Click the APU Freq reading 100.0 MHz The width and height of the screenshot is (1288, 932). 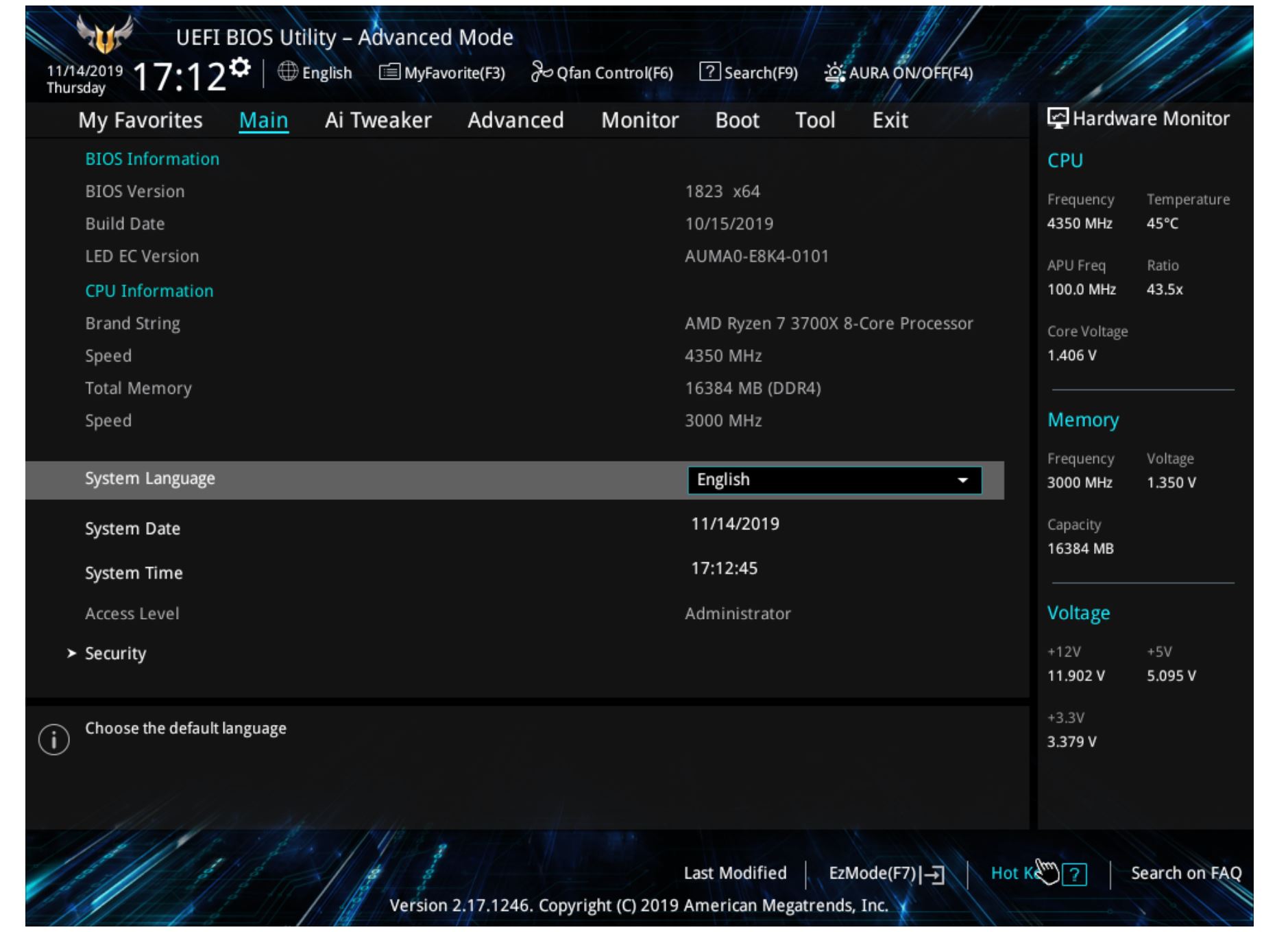(1081, 289)
